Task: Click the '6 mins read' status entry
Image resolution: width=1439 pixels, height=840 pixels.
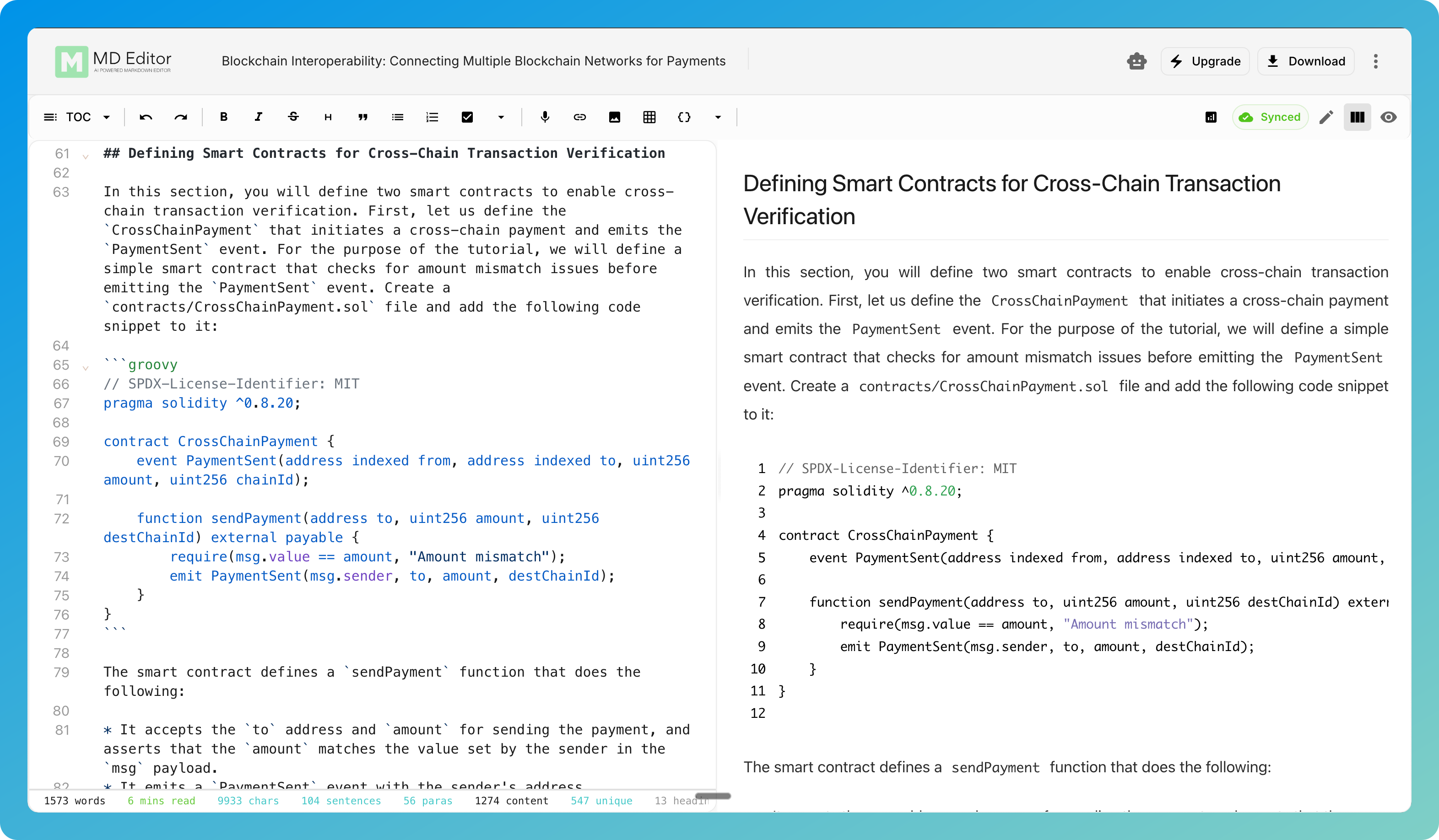Action: (x=162, y=801)
